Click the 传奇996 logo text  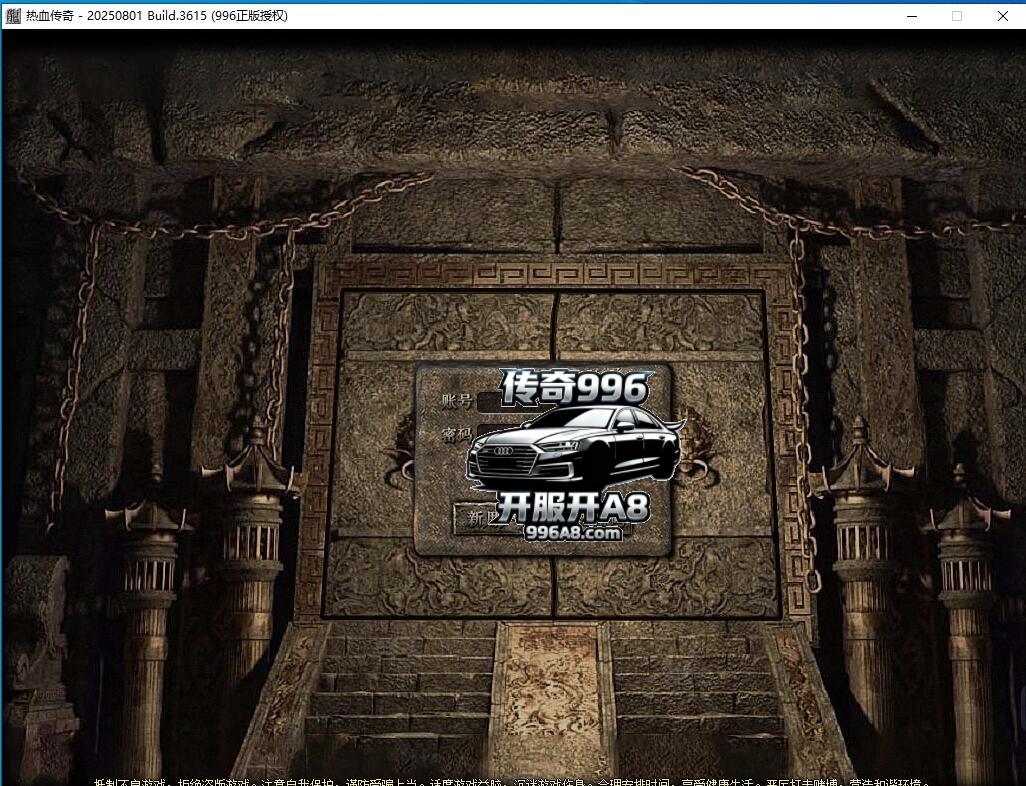(574, 387)
